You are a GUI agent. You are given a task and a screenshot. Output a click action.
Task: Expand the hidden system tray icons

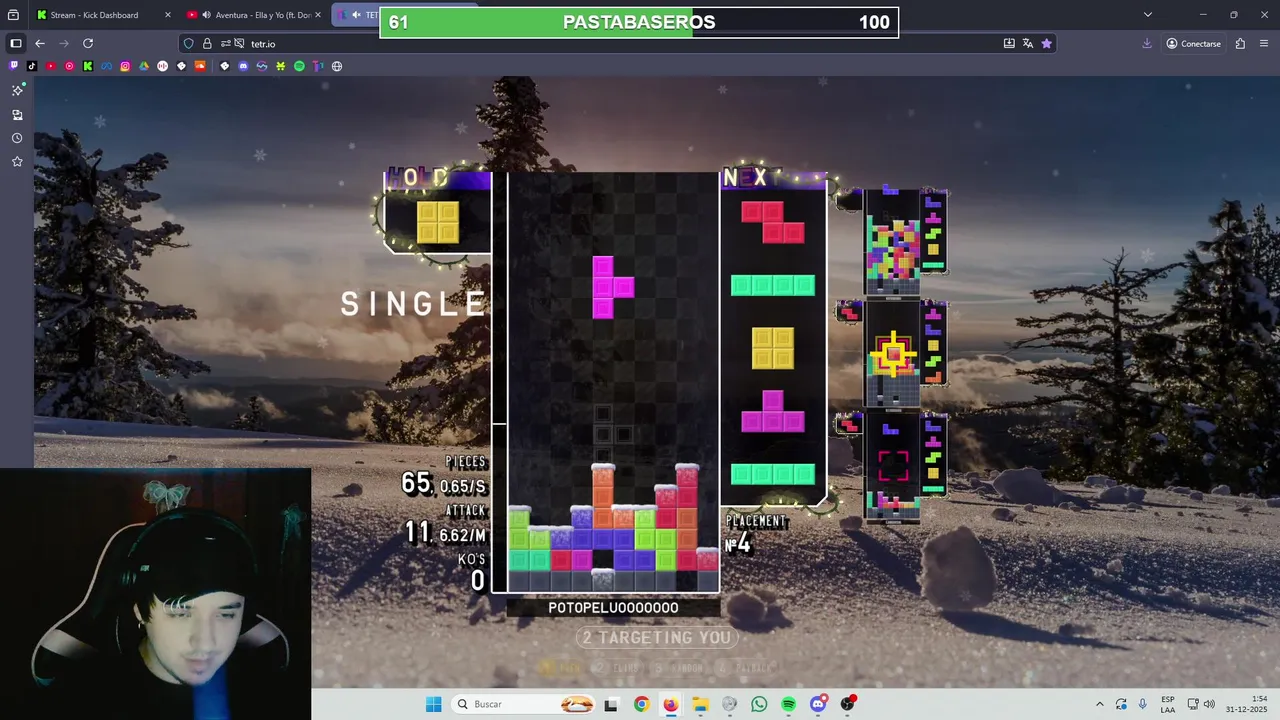coord(1100,704)
